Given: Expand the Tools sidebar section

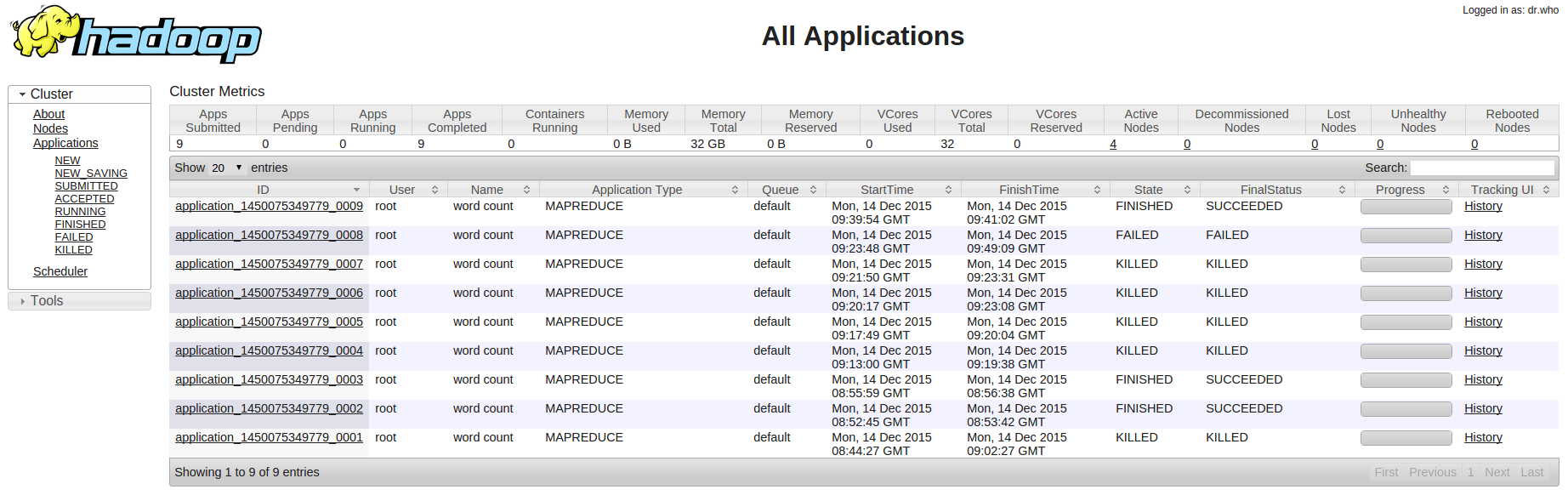Looking at the screenshot, I should coord(23,301).
